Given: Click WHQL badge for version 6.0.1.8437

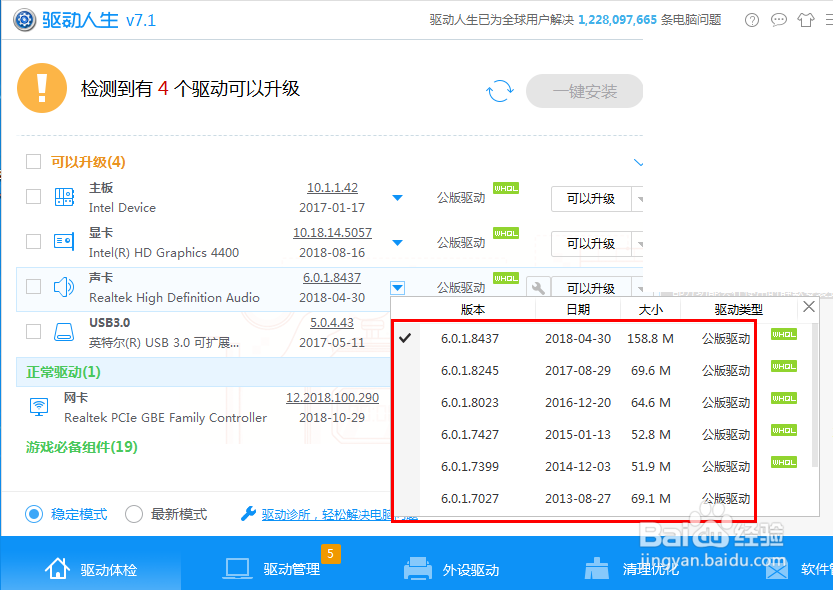Looking at the screenshot, I should [x=784, y=335].
